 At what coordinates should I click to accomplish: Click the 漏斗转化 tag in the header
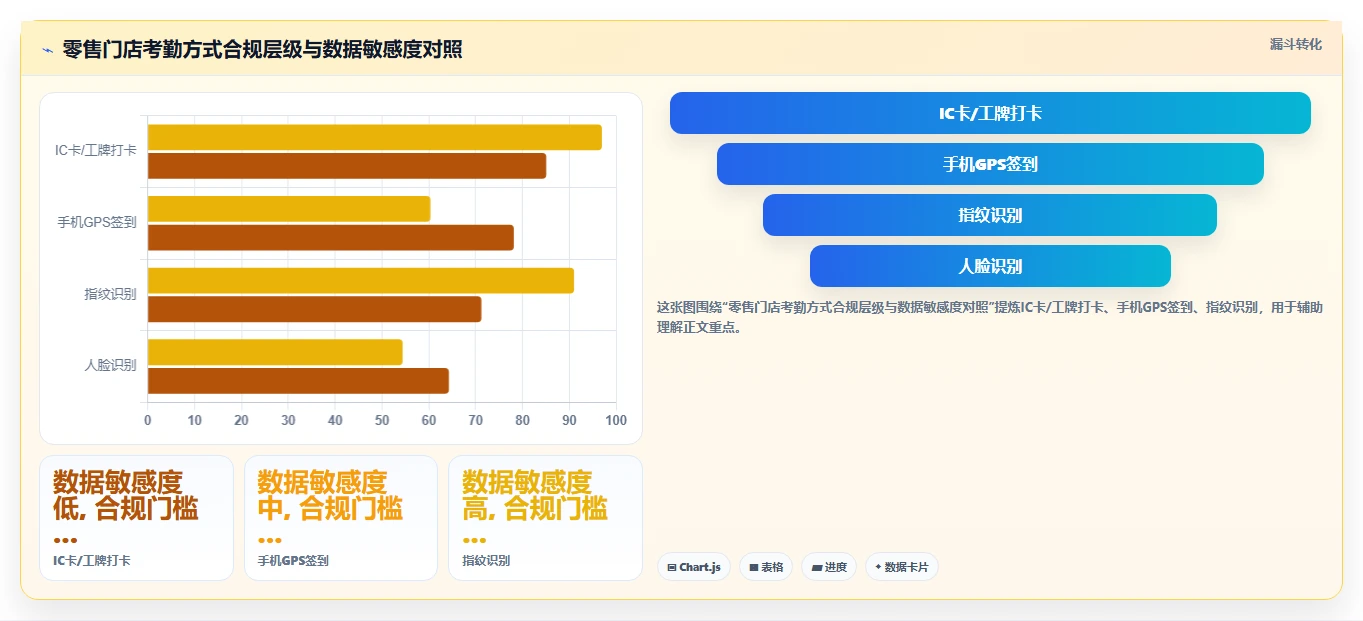point(1296,44)
